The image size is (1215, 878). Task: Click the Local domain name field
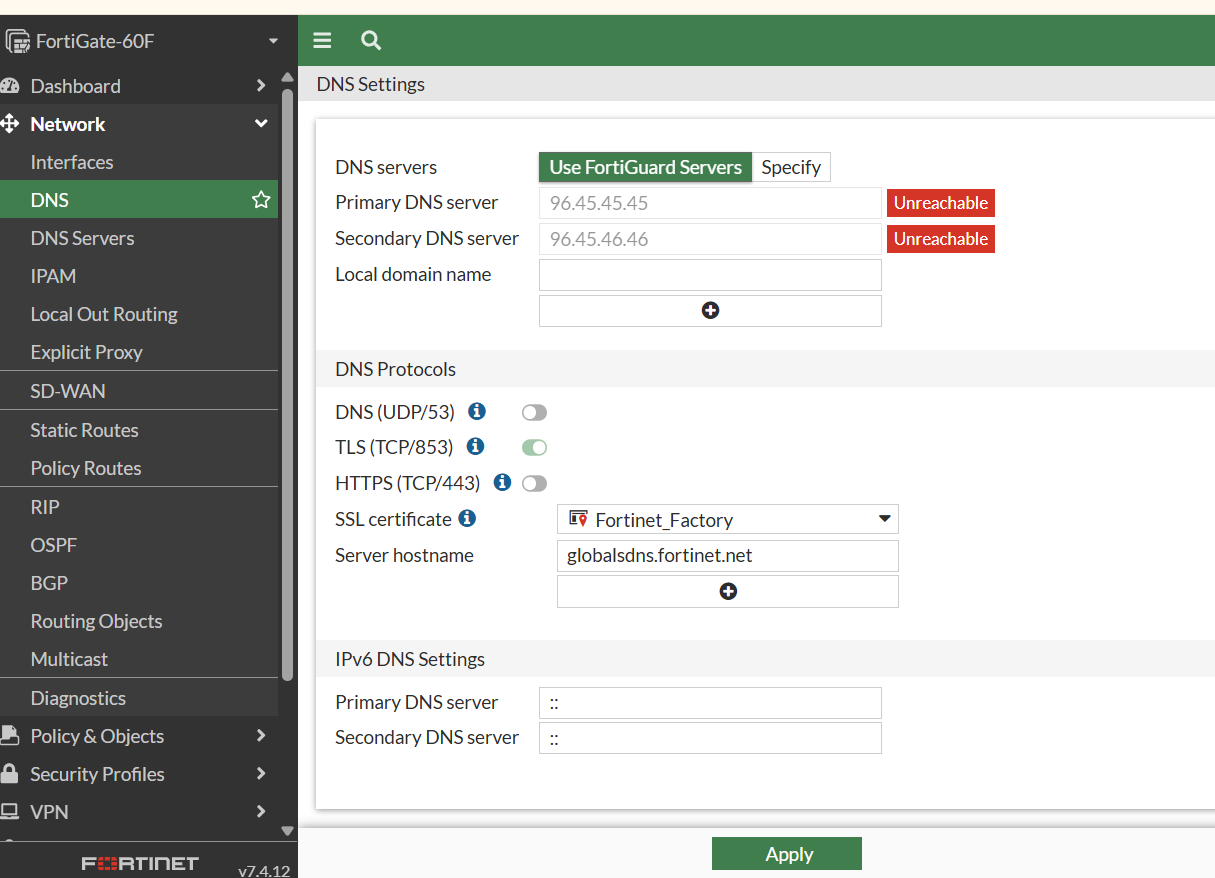710,275
